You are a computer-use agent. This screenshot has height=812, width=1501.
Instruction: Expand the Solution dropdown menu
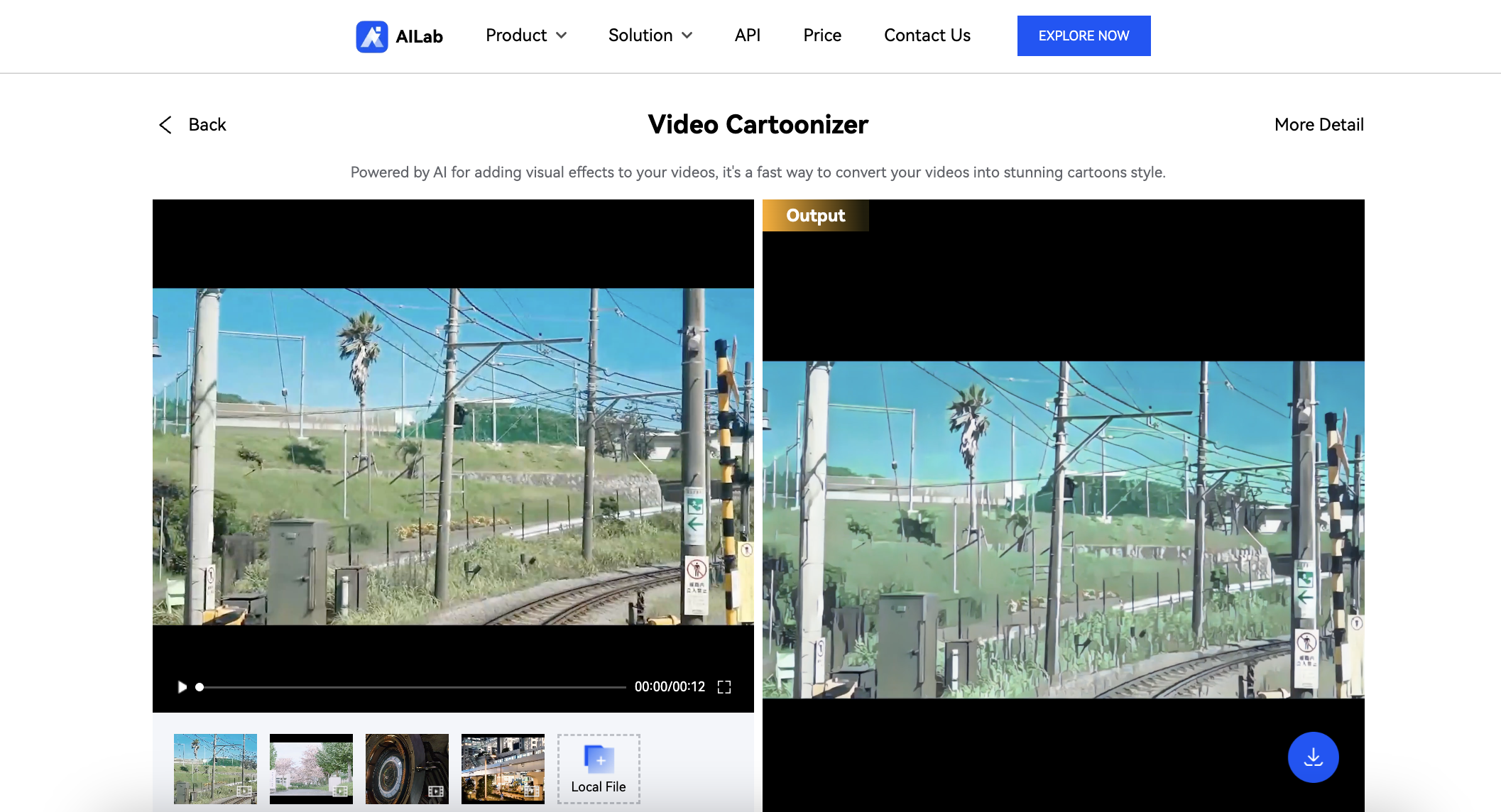(650, 35)
